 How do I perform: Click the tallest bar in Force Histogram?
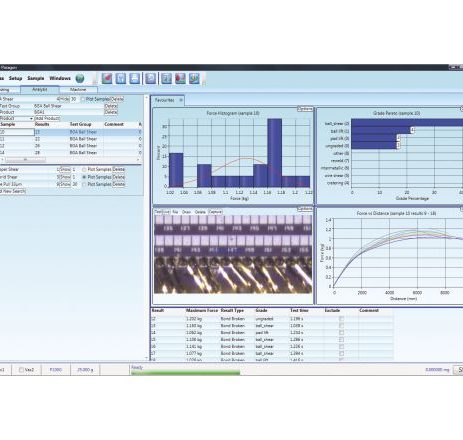tap(274, 153)
